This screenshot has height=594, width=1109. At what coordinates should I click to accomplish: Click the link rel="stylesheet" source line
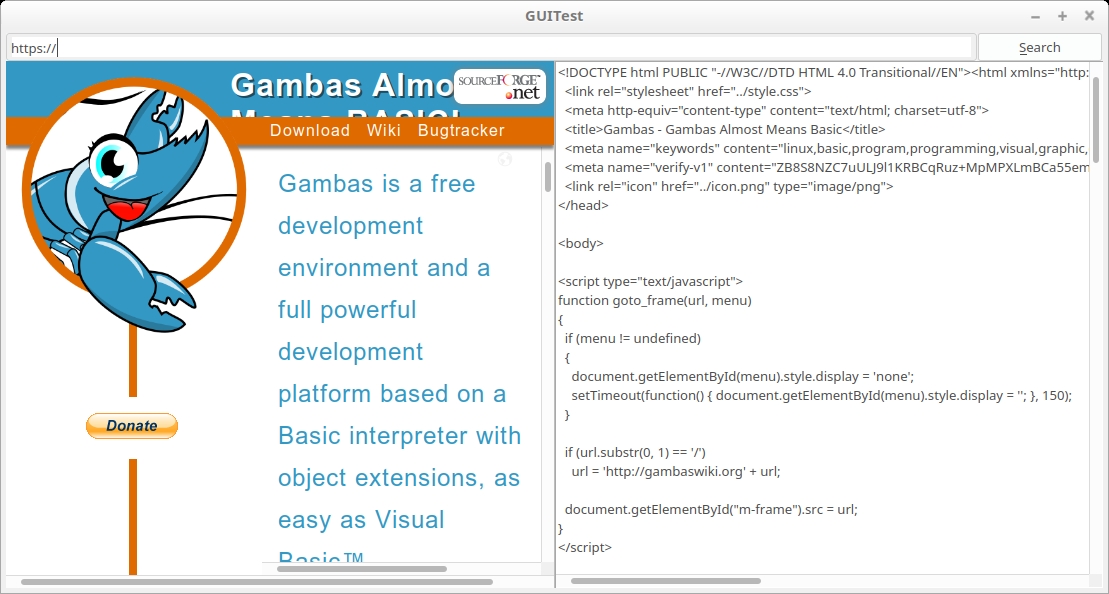[688, 91]
